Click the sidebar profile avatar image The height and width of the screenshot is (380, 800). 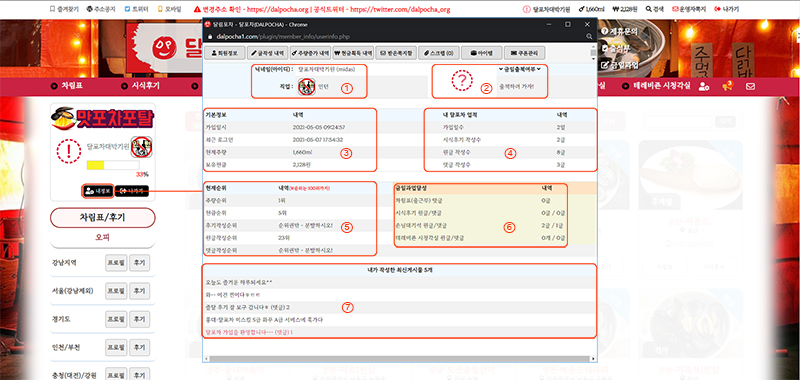point(142,146)
